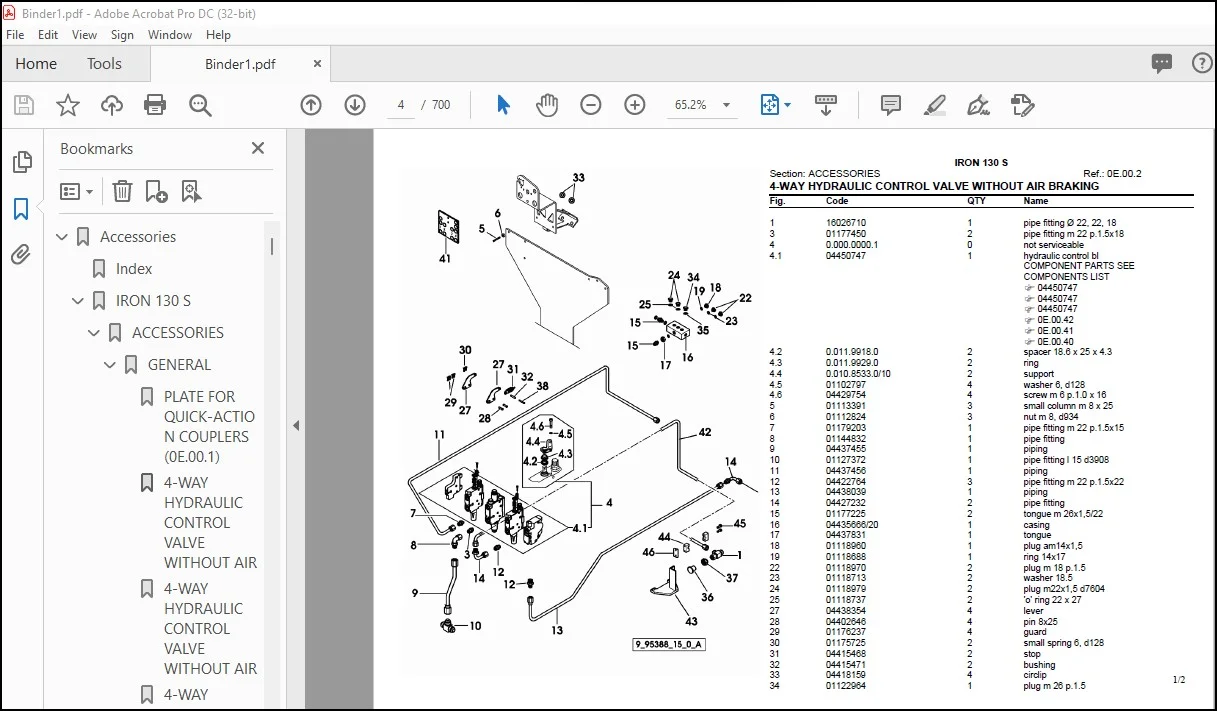
Task: Select the Hand pan tool
Action: coord(547,105)
